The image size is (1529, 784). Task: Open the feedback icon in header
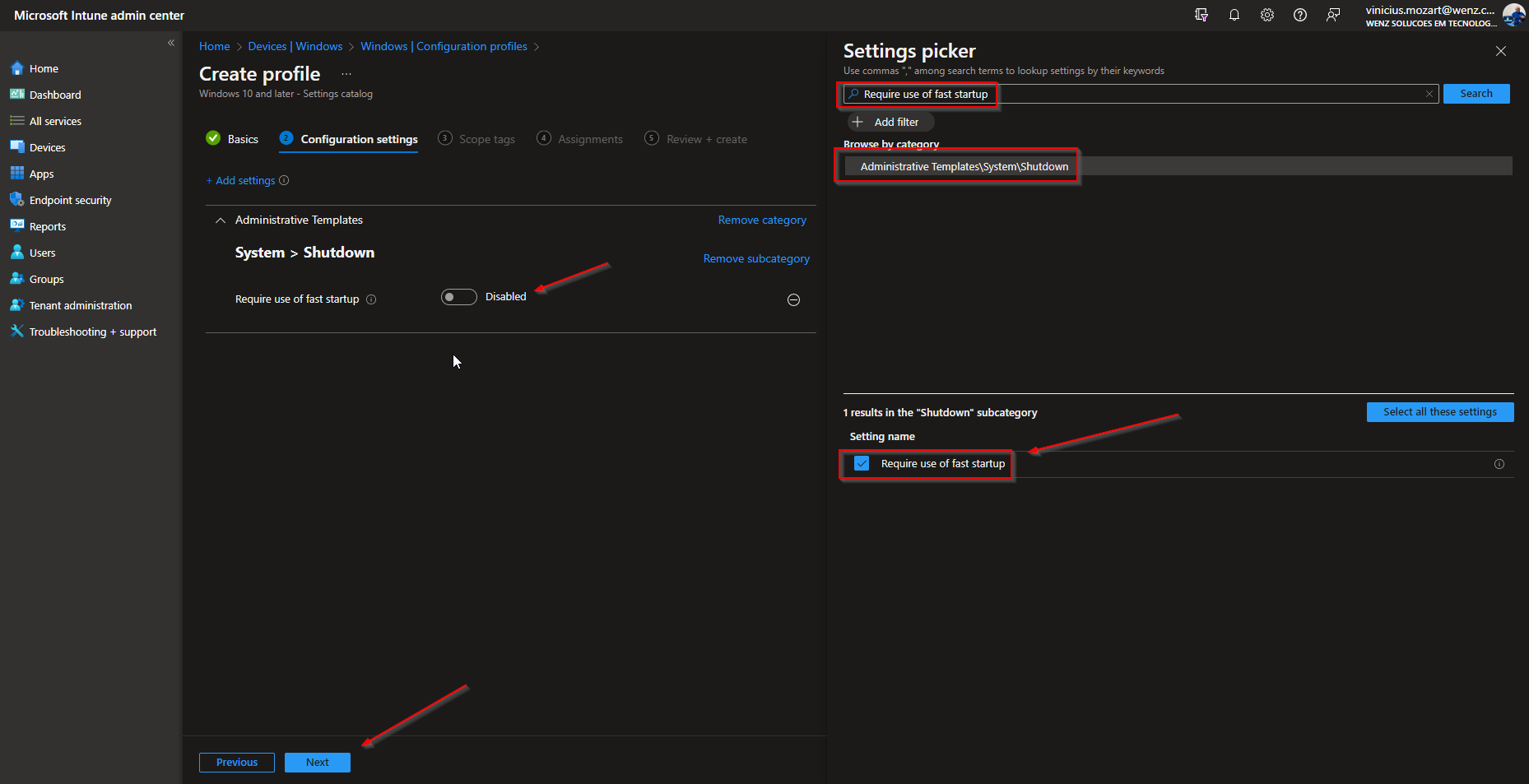(1333, 15)
